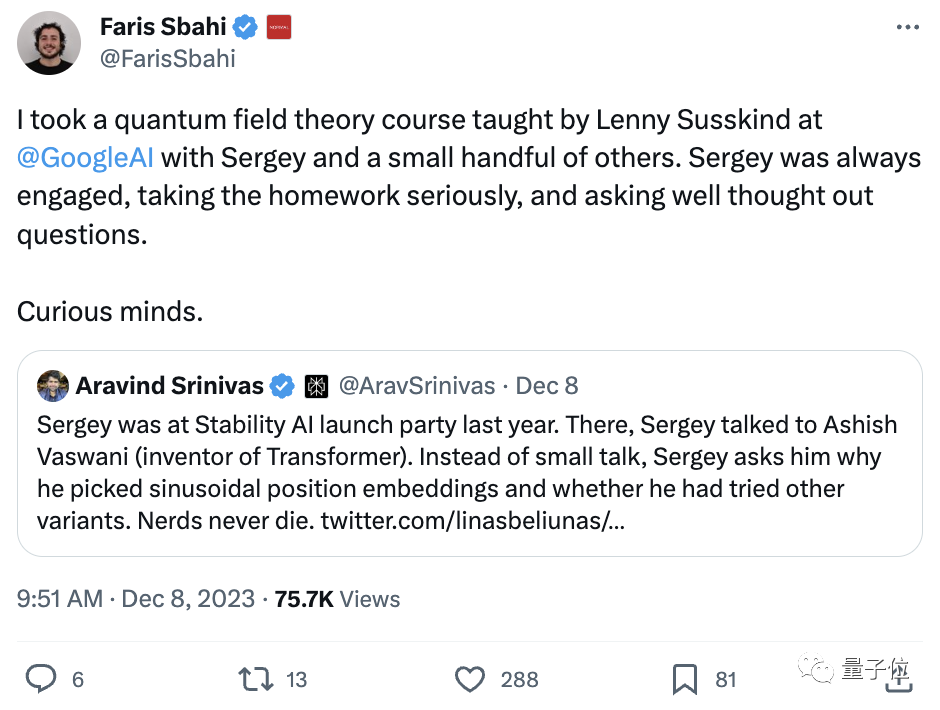Repost the tweet using the retweet icon
This screenshot has width=940, height=710.
[255, 680]
